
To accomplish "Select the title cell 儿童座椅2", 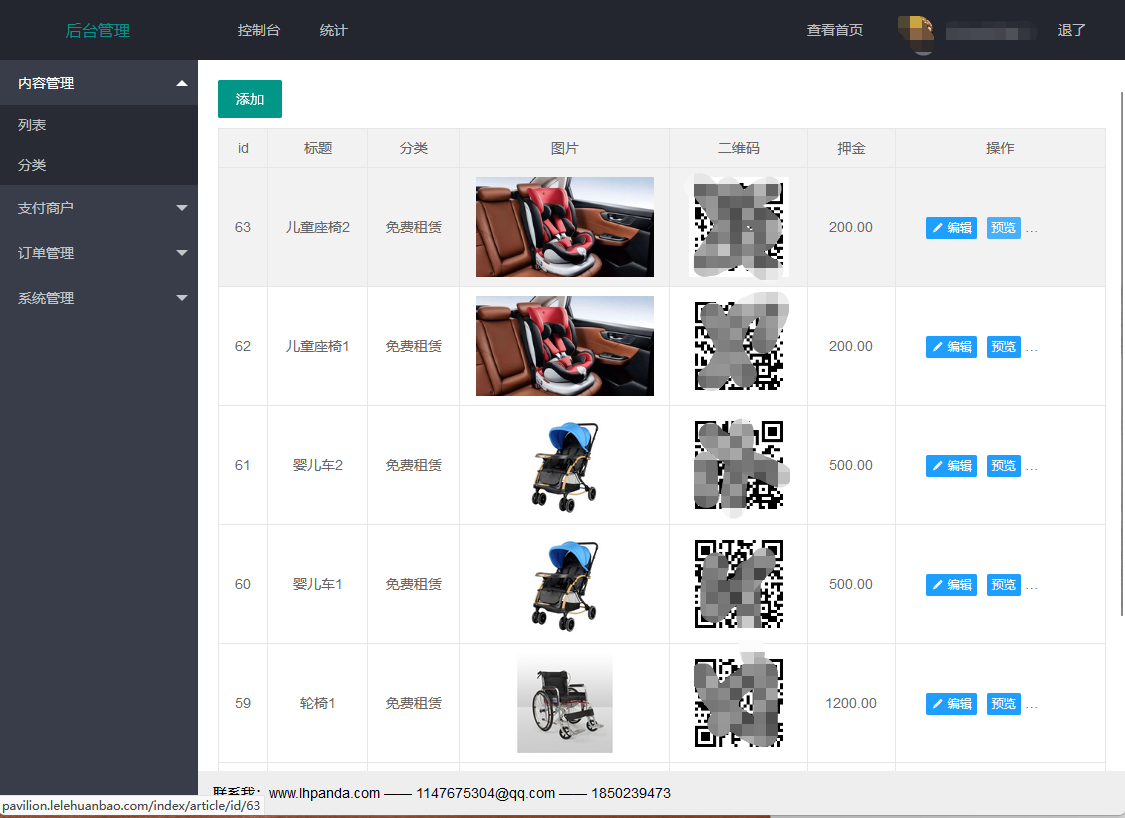I will pyautogui.click(x=318, y=227).
